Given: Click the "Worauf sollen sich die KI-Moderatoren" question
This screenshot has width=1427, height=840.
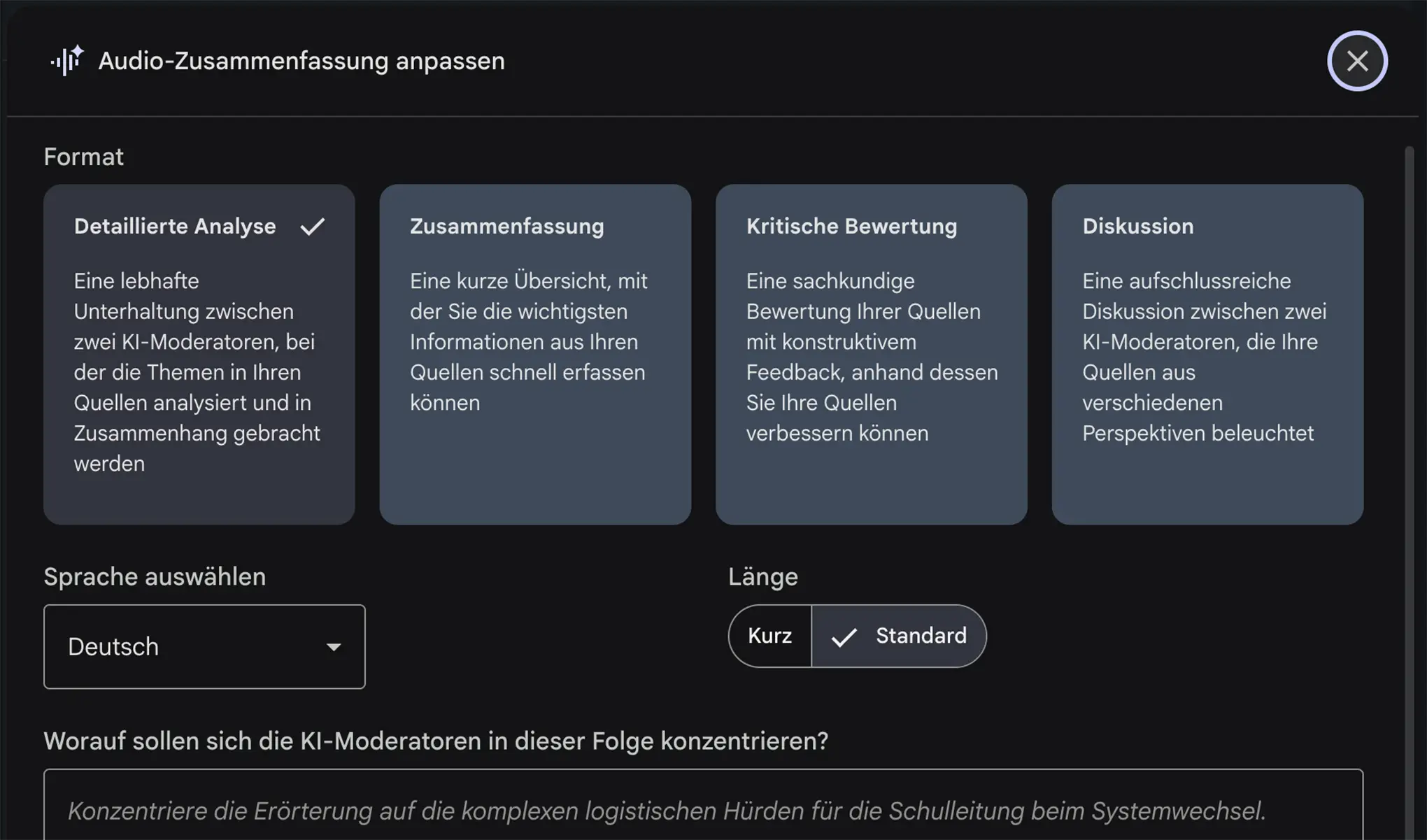Looking at the screenshot, I should [x=435, y=741].
